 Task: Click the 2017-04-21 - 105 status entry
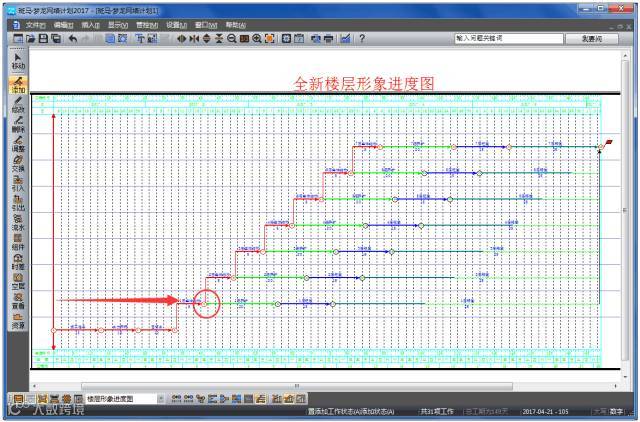pos(545,411)
